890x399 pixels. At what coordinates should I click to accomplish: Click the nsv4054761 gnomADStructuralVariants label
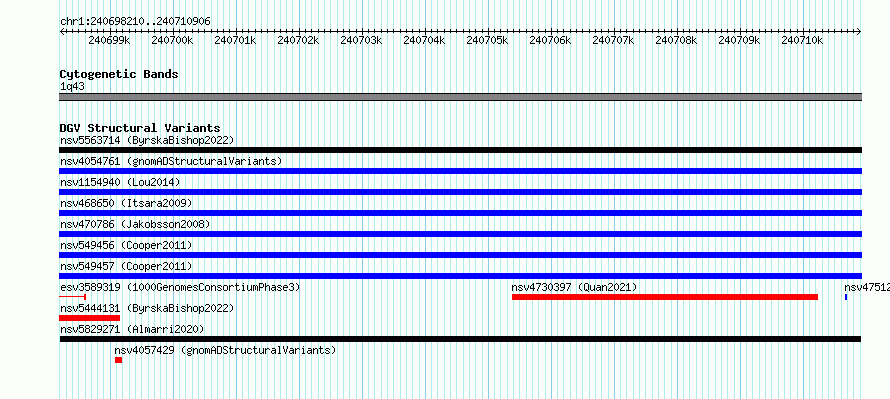(x=171, y=161)
